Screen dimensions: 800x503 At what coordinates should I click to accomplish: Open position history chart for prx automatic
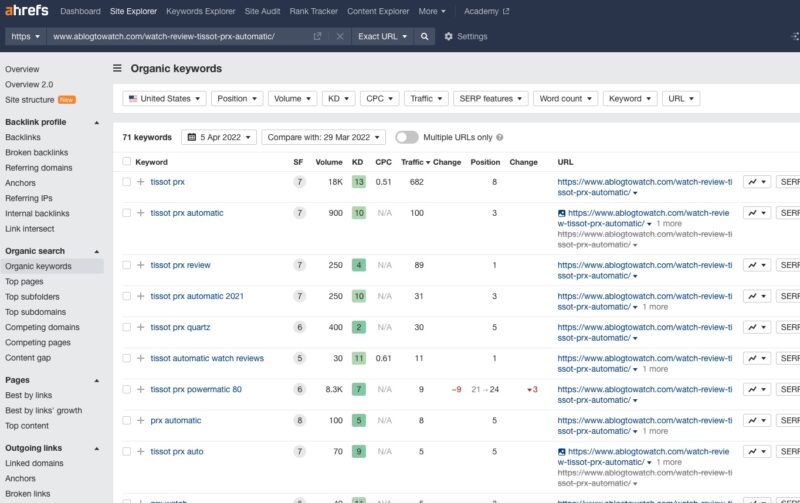[757, 421]
